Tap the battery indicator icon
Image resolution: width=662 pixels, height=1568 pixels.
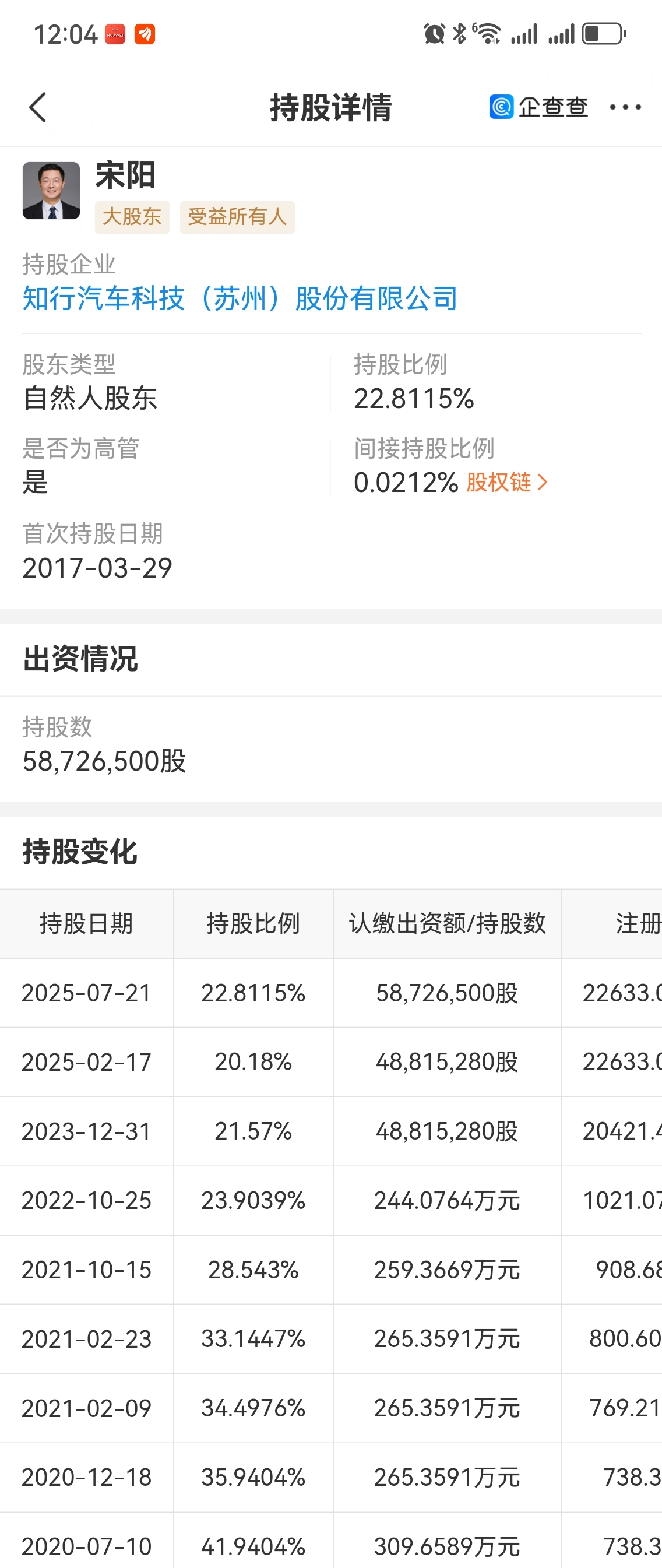point(604,33)
